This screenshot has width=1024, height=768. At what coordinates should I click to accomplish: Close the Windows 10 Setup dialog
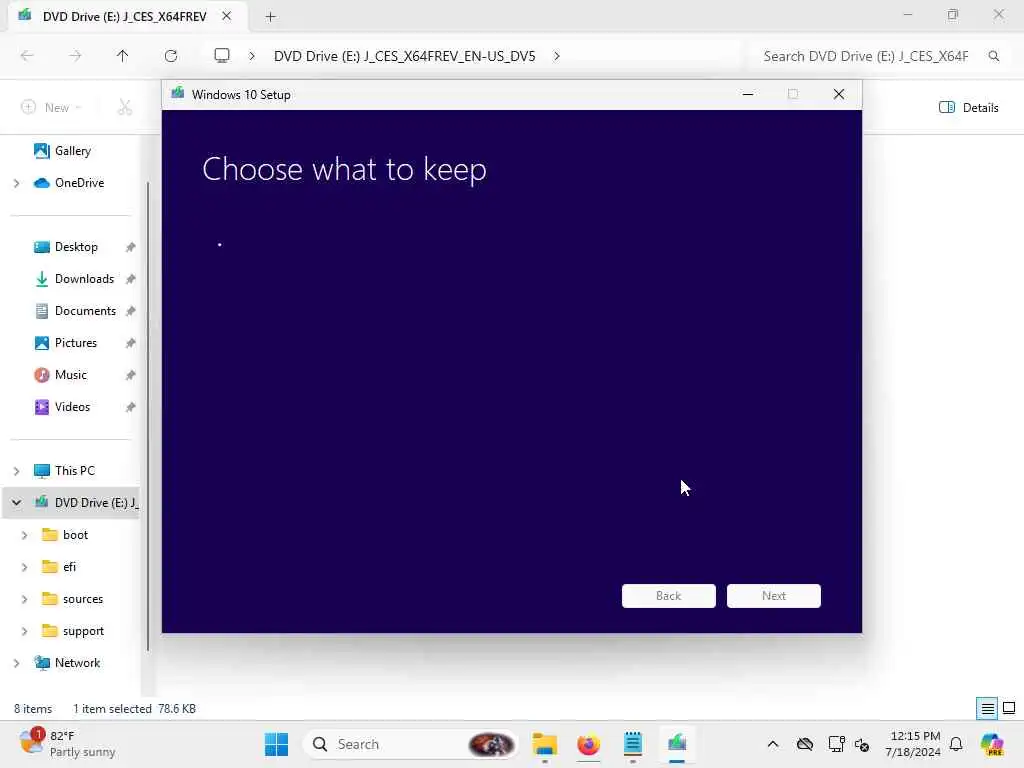click(839, 94)
